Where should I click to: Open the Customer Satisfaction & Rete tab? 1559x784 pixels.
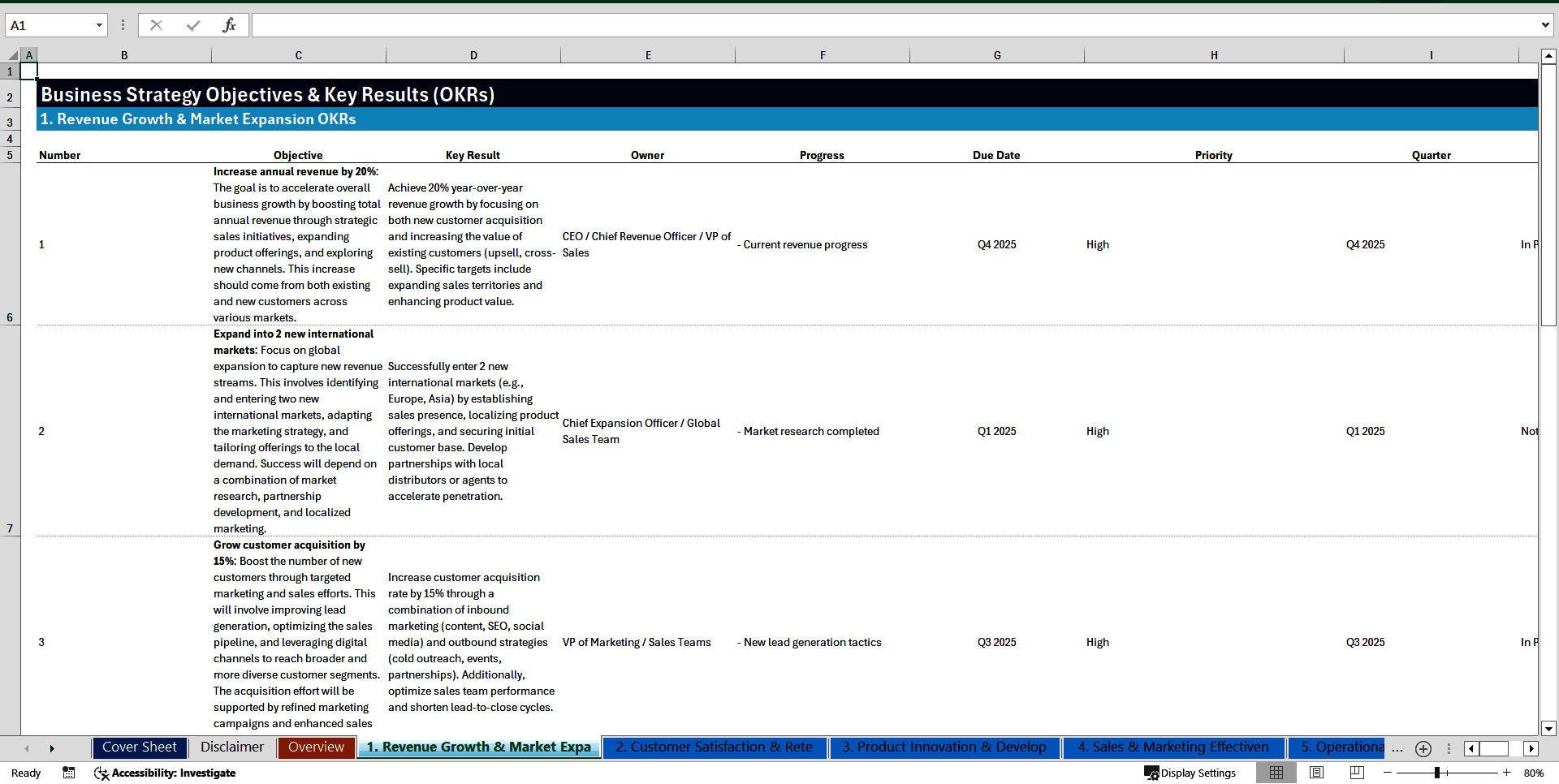point(715,747)
